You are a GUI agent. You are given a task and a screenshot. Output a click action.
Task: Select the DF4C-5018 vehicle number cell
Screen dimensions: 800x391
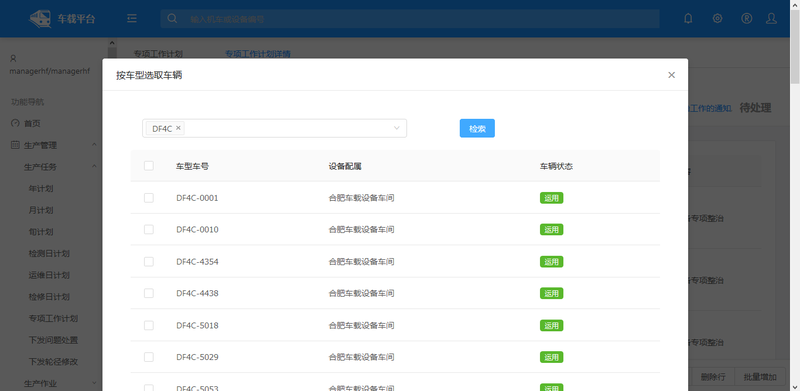[x=197, y=325]
